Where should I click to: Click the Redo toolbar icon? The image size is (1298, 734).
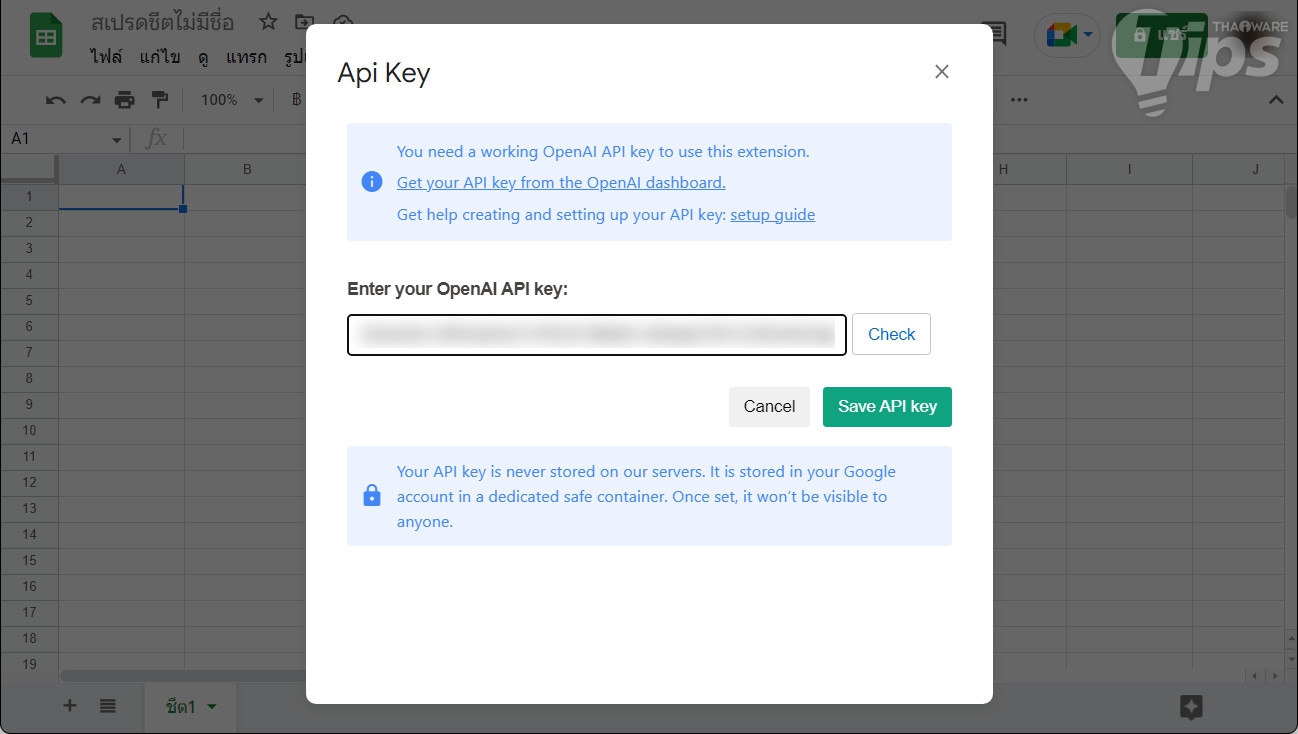(x=90, y=100)
